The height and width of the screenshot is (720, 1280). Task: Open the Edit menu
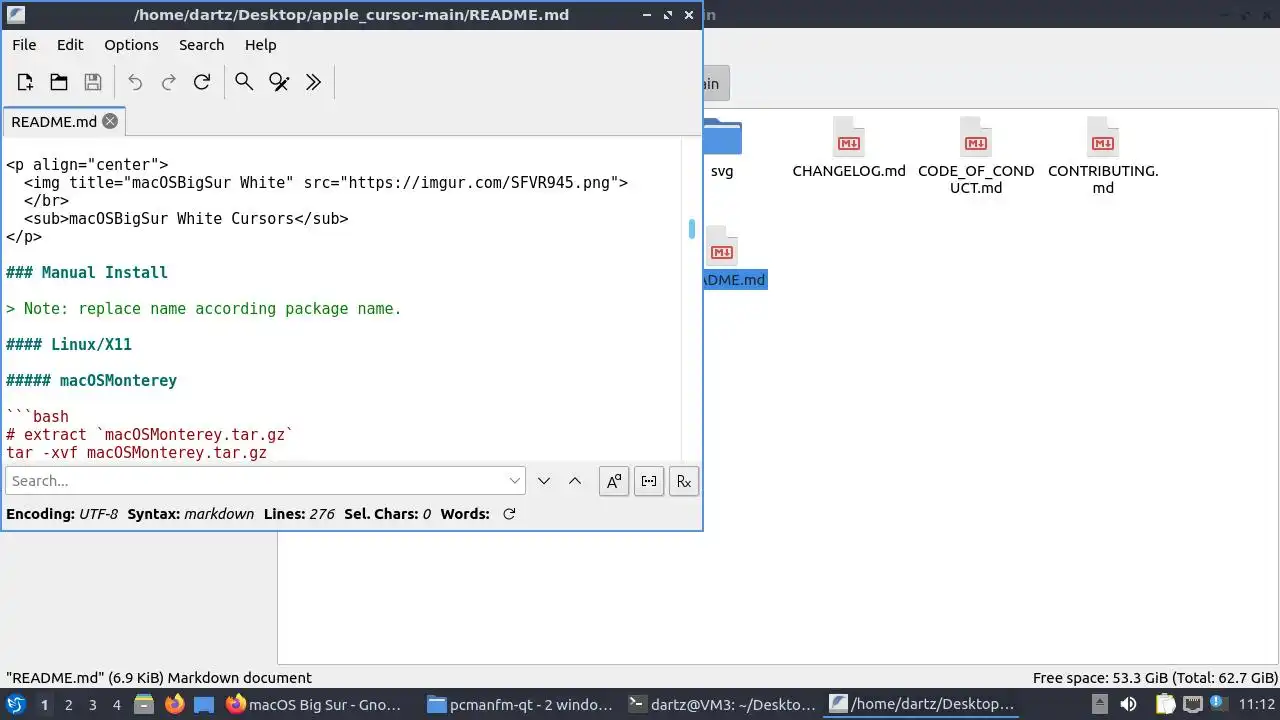(70, 45)
